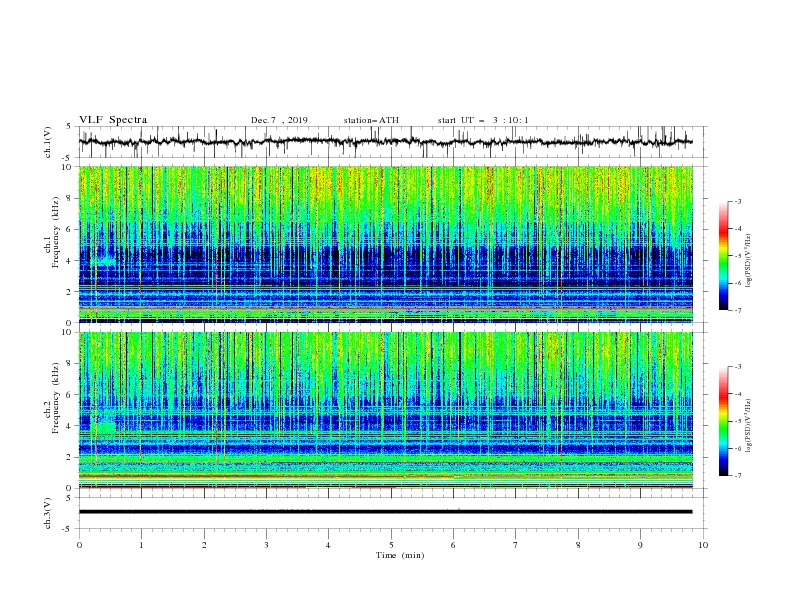Screen dimensions: 792x612
Task: Click "7" on the Time axis
Action: tap(516, 545)
